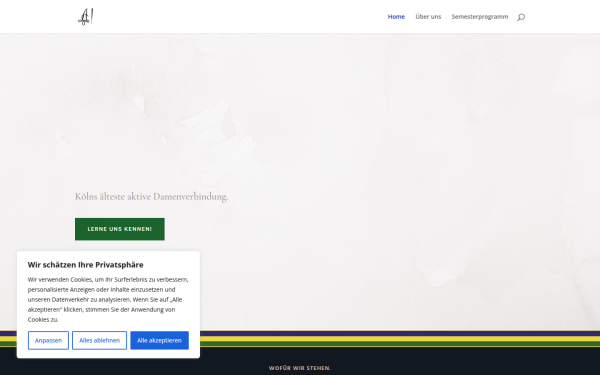Screen dimensions: 600x375
Task: Click the site logo in the header
Action: [86, 17]
